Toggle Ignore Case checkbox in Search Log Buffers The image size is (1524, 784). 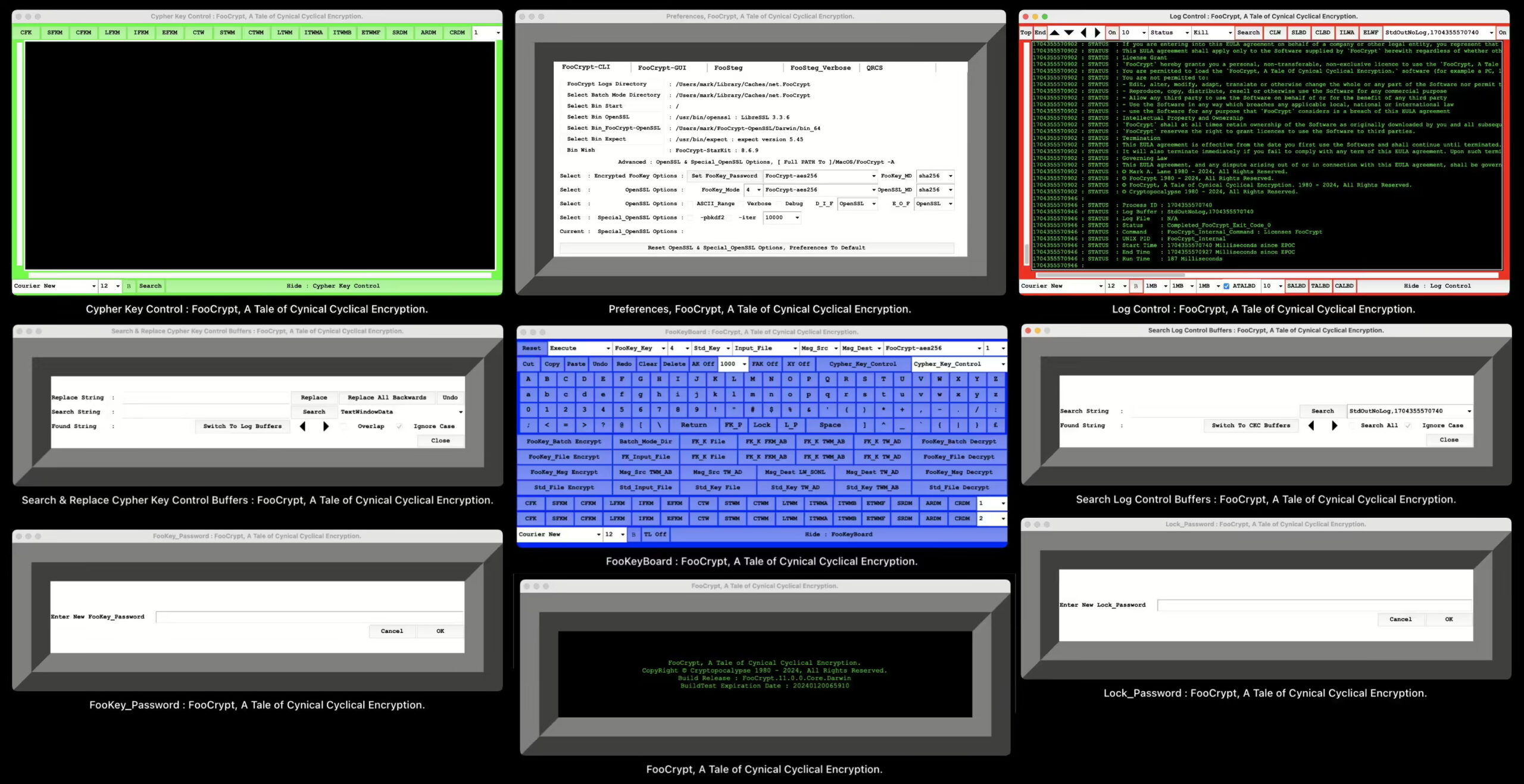click(x=1408, y=426)
